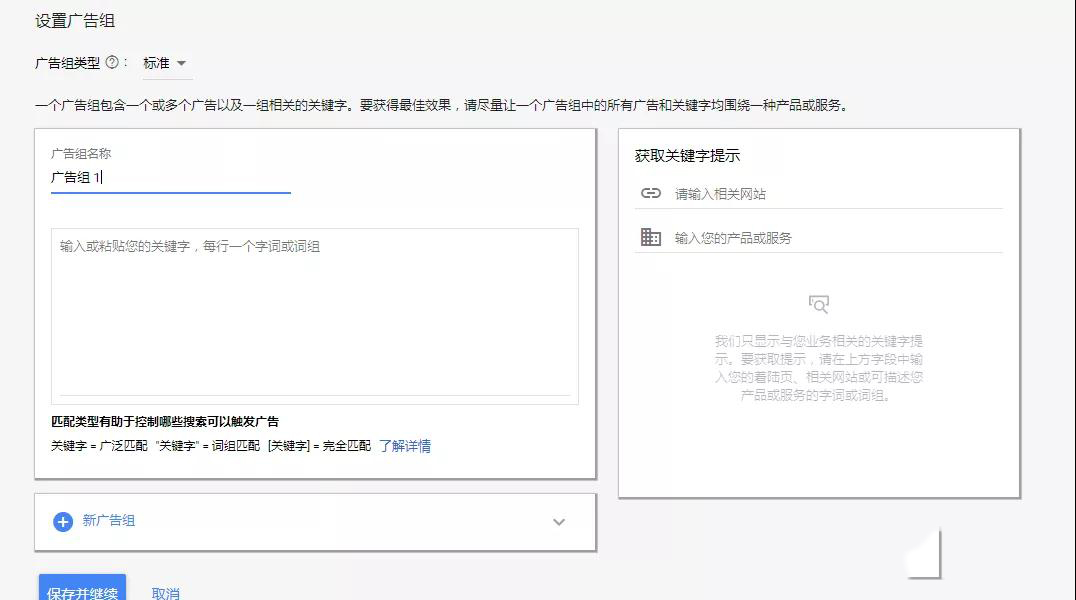Click 取消 to cancel the setup

click(166, 591)
